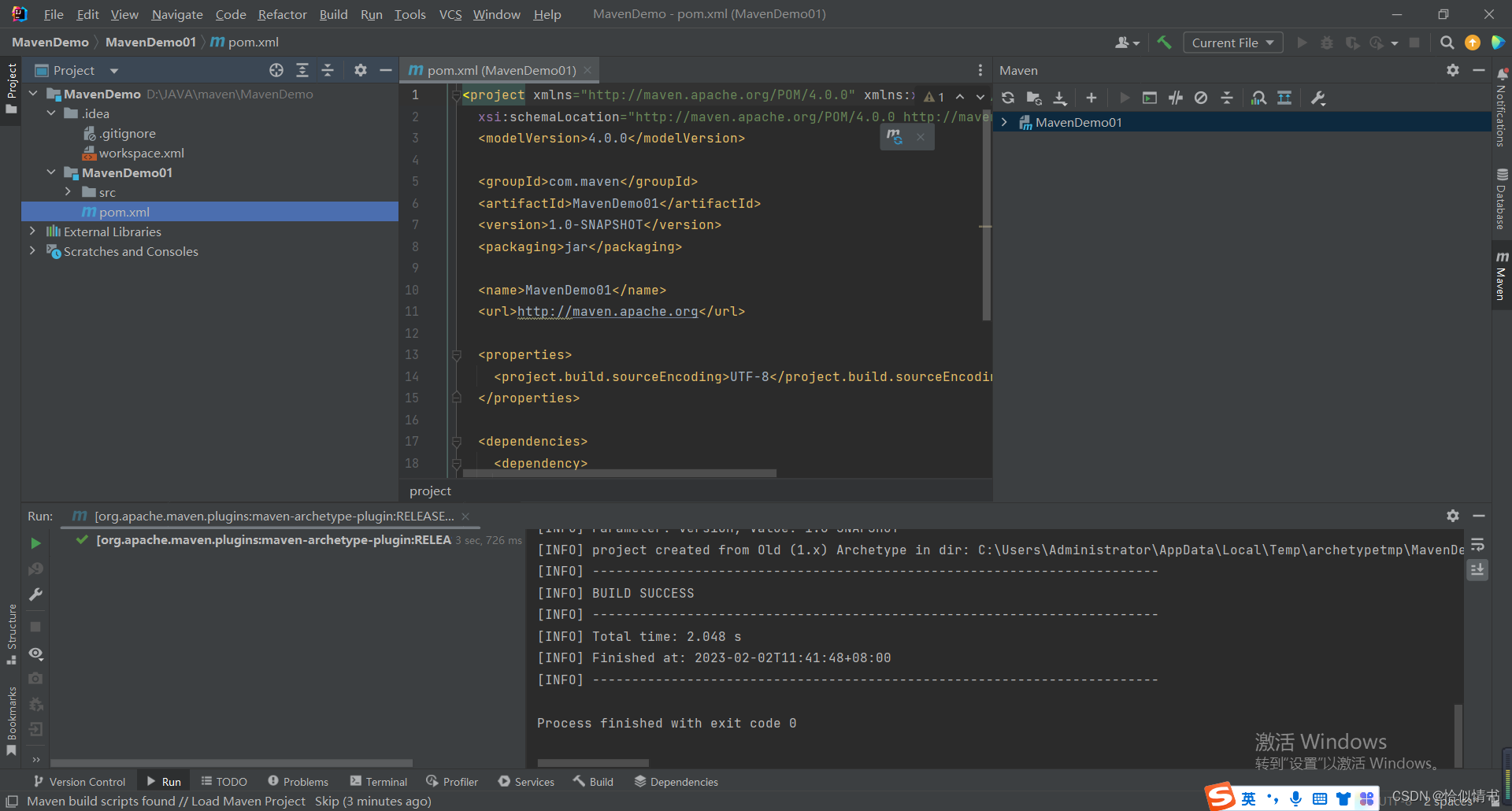Open the Current File run configuration dropdown
The width and height of the screenshot is (1512, 811).
[x=1232, y=43]
